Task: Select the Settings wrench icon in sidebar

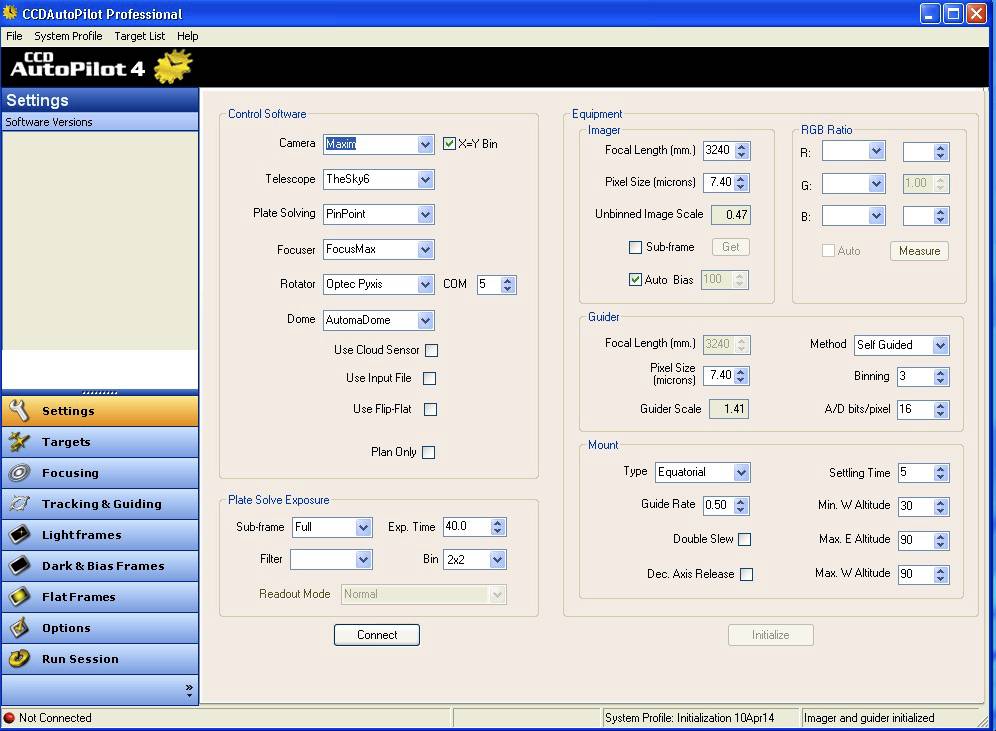Action: point(21,410)
